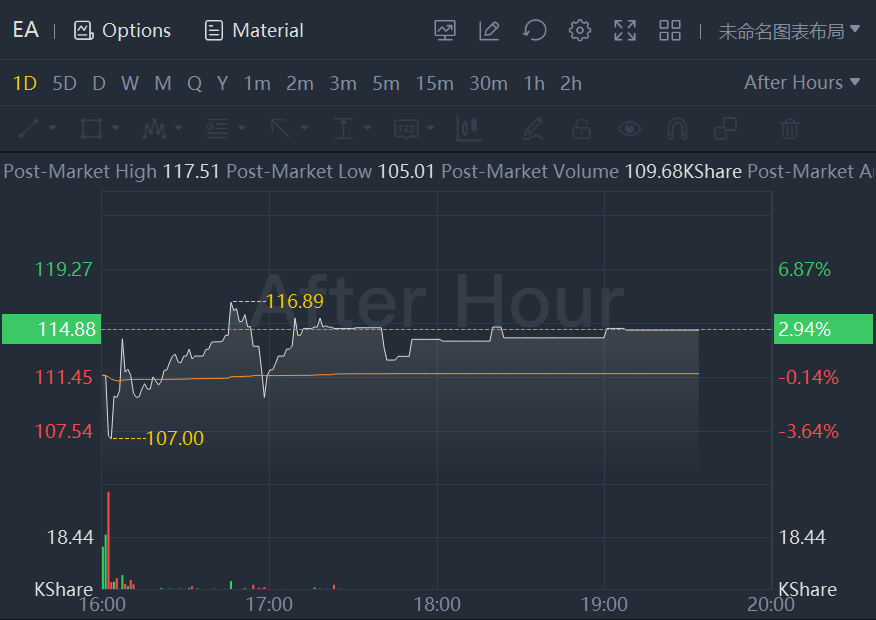Image resolution: width=876 pixels, height=620 pixels.
Task: Click the edit drawing pencil icon
Action: click(489, 31)
